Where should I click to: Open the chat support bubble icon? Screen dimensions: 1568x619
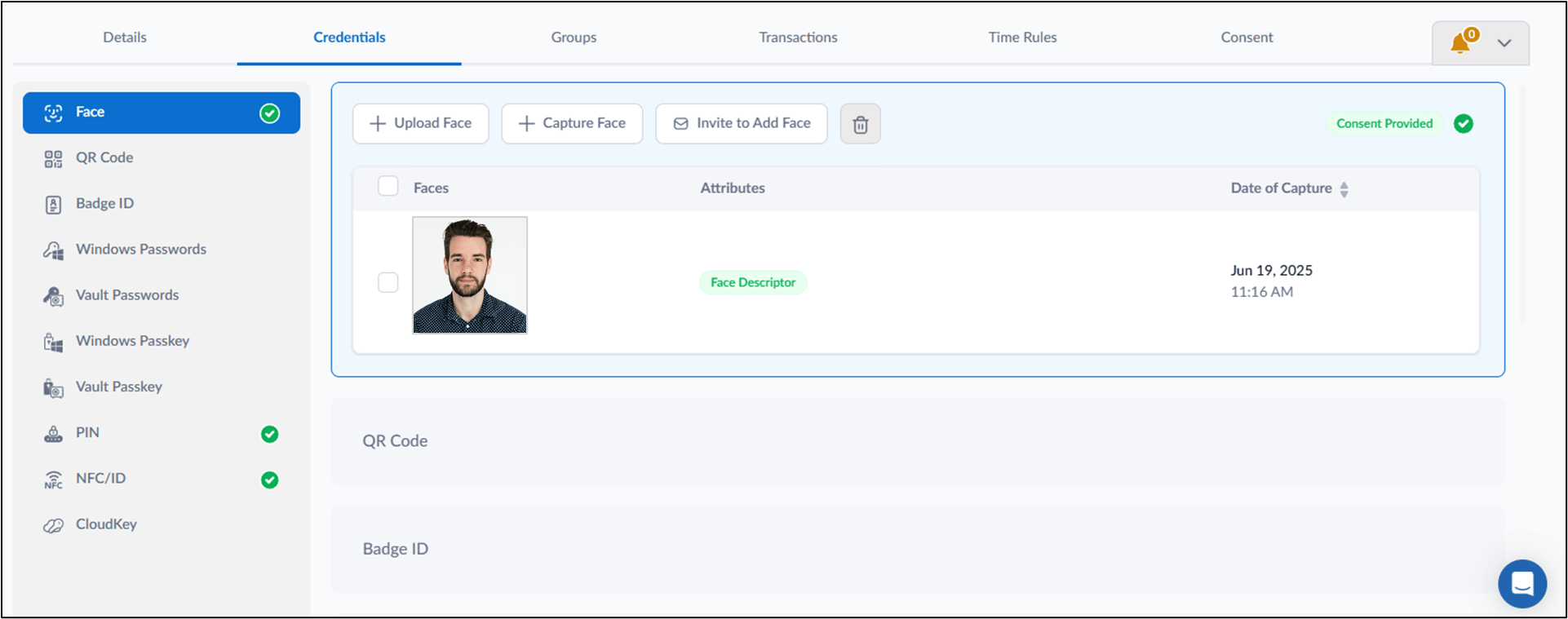[1521, 584]
